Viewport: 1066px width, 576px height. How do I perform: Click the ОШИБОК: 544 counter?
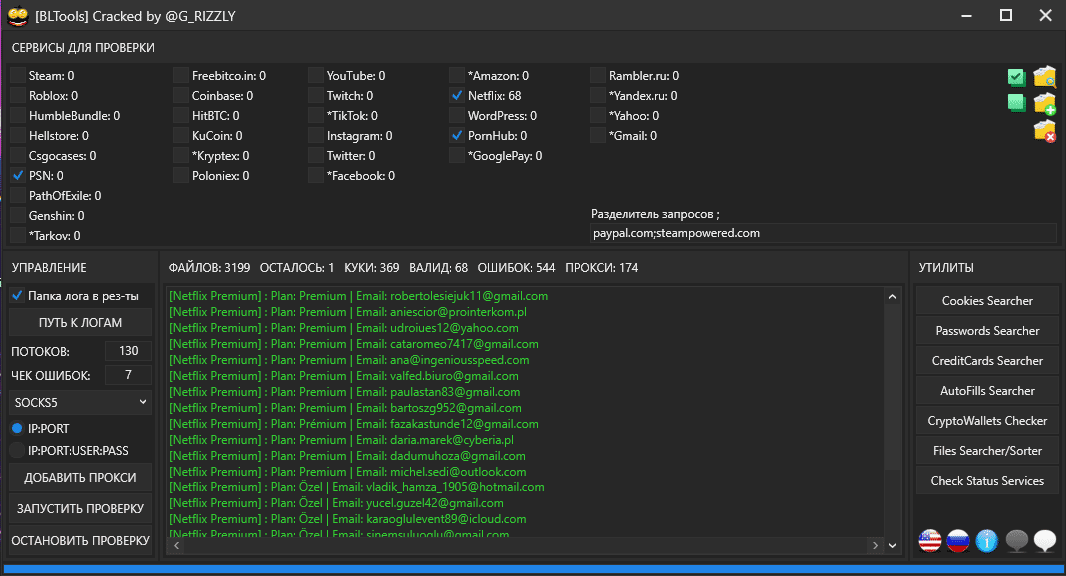(516, 267)
